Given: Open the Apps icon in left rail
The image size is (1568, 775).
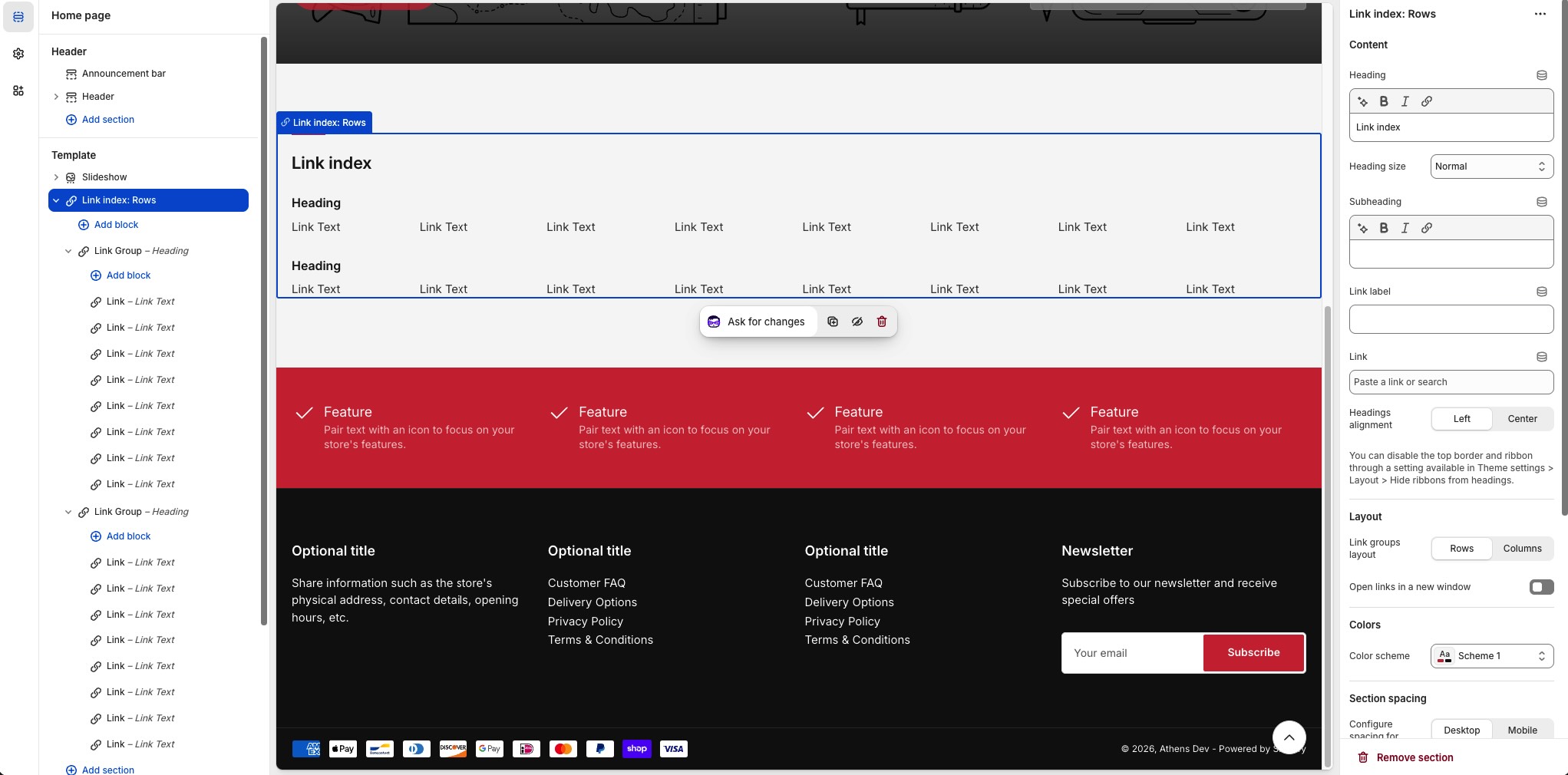Looking at the screenshot, I should point(18,91).
